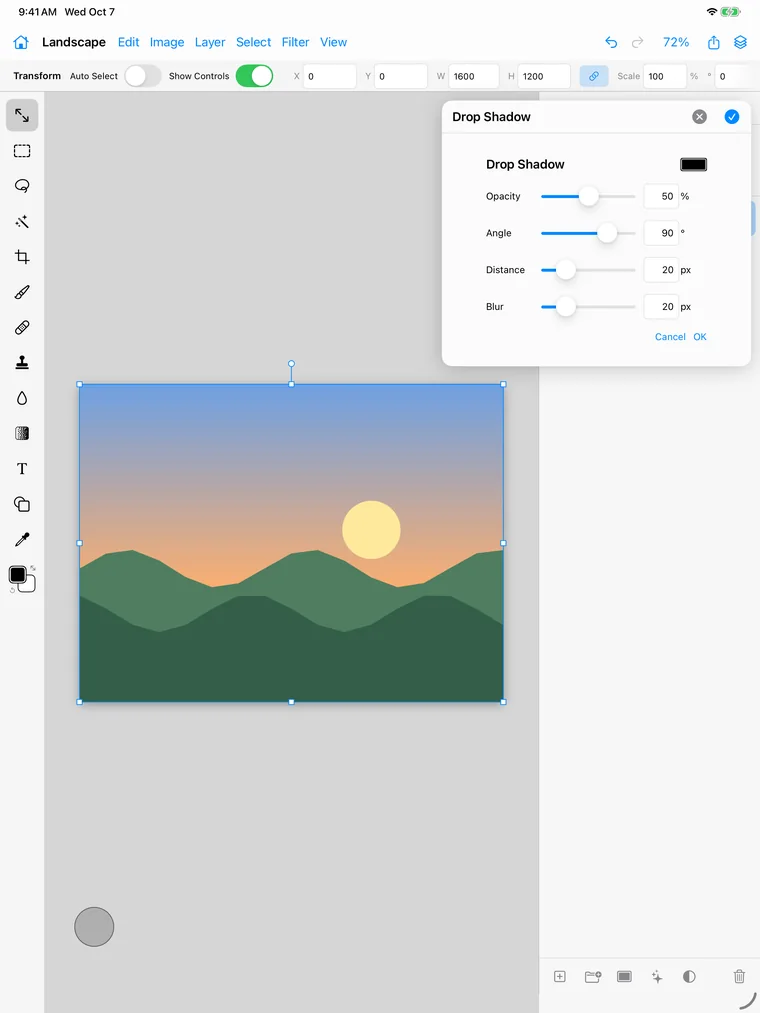Open the Select menu
Screen dimensions: 760x1013
pos(253,42)
